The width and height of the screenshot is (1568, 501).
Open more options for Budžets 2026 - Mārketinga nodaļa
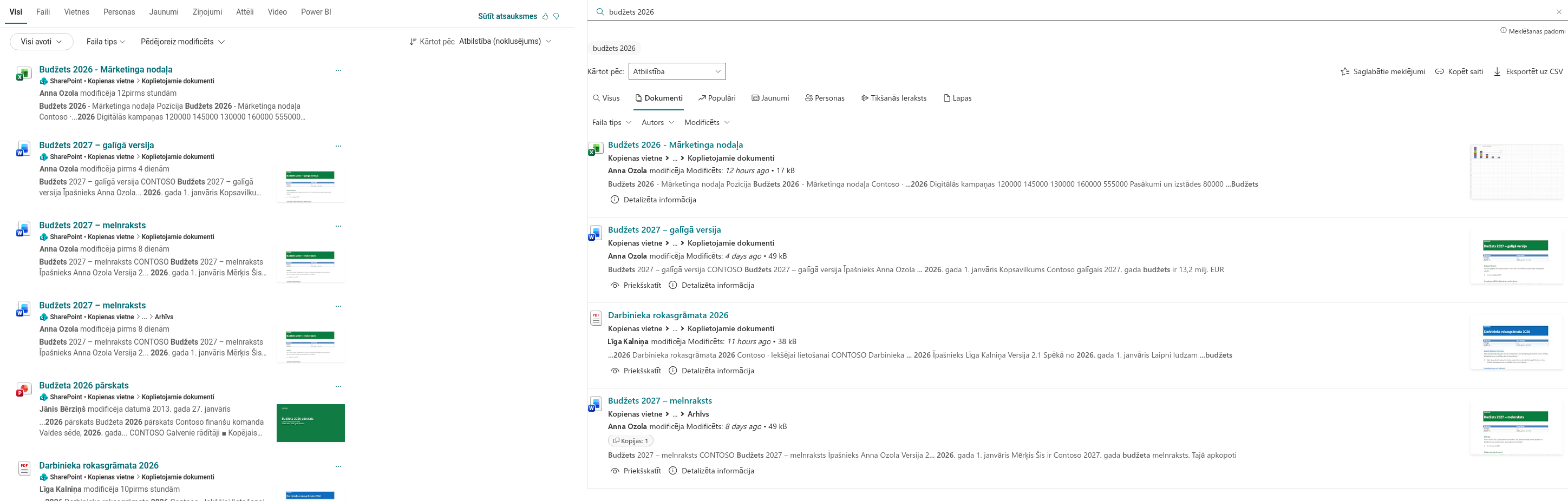pyautogui.click(x=338, y=70)
